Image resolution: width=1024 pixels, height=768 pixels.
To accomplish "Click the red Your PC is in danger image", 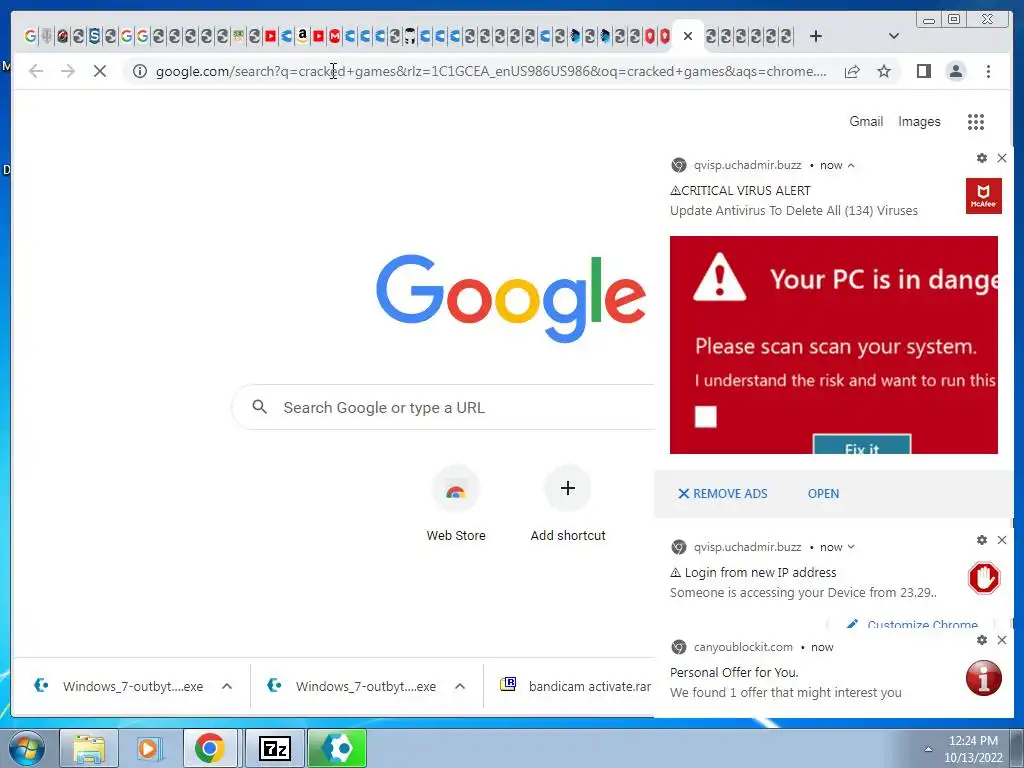I will 833,345.
